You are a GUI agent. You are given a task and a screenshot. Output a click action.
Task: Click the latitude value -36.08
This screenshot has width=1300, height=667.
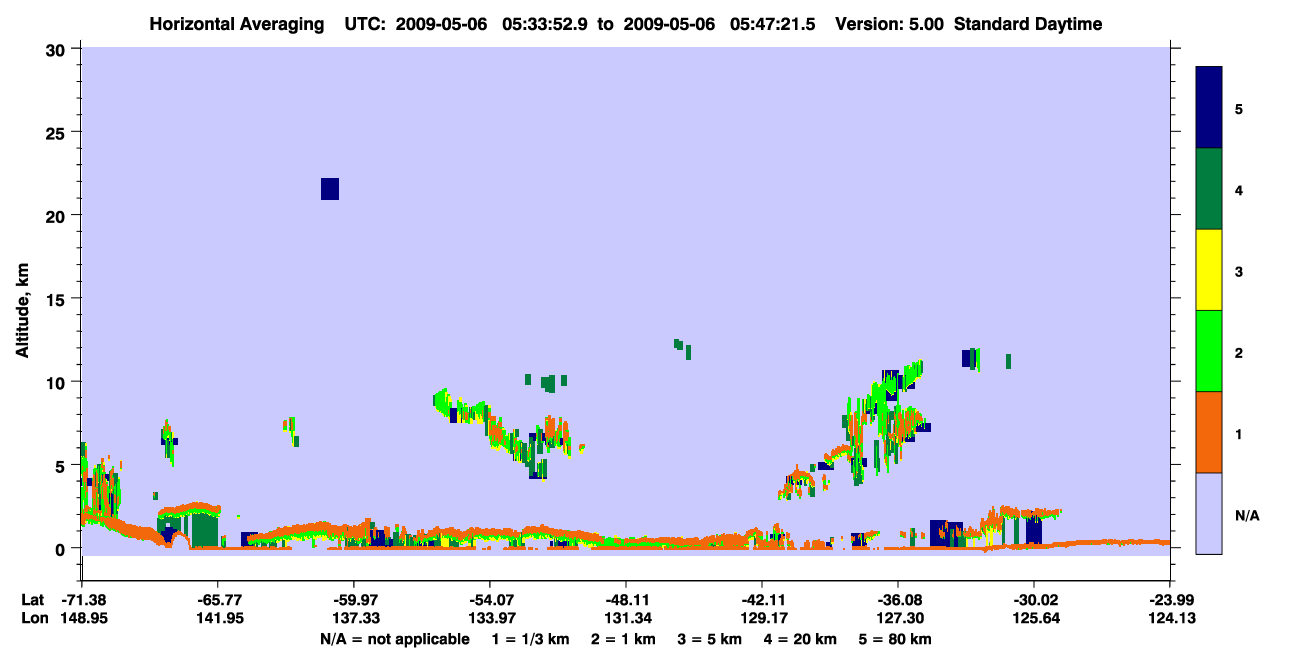(898, 600)
